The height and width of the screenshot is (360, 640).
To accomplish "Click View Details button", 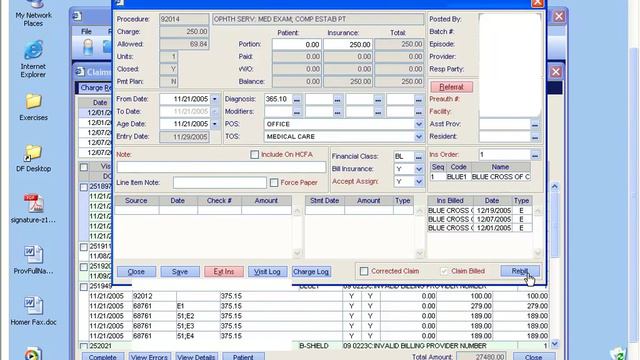I will pyautogui.click(x=196, y=357).
